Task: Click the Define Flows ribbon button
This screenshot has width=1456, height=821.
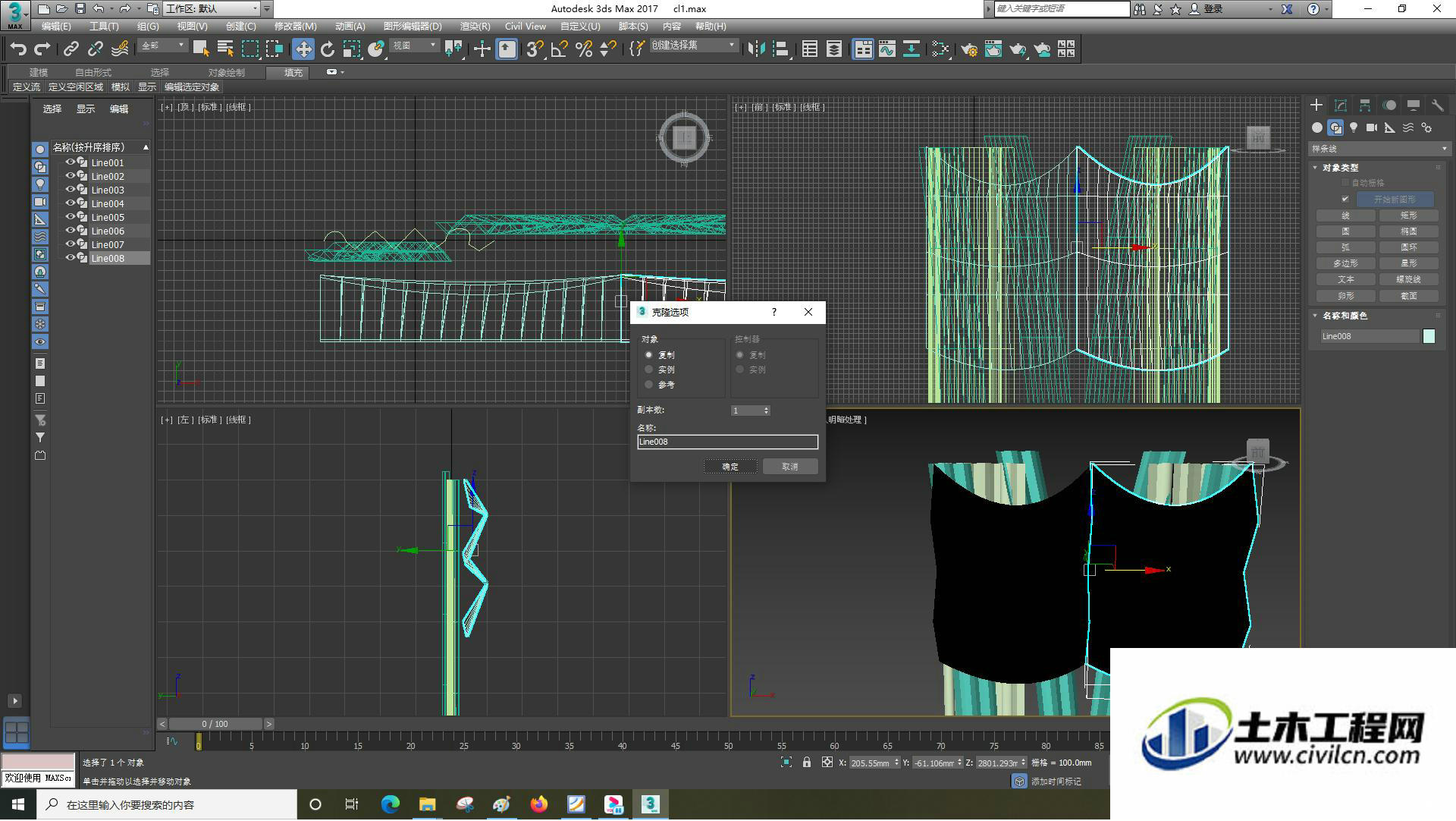Action: pyautogui.click(x=27, y=87)
